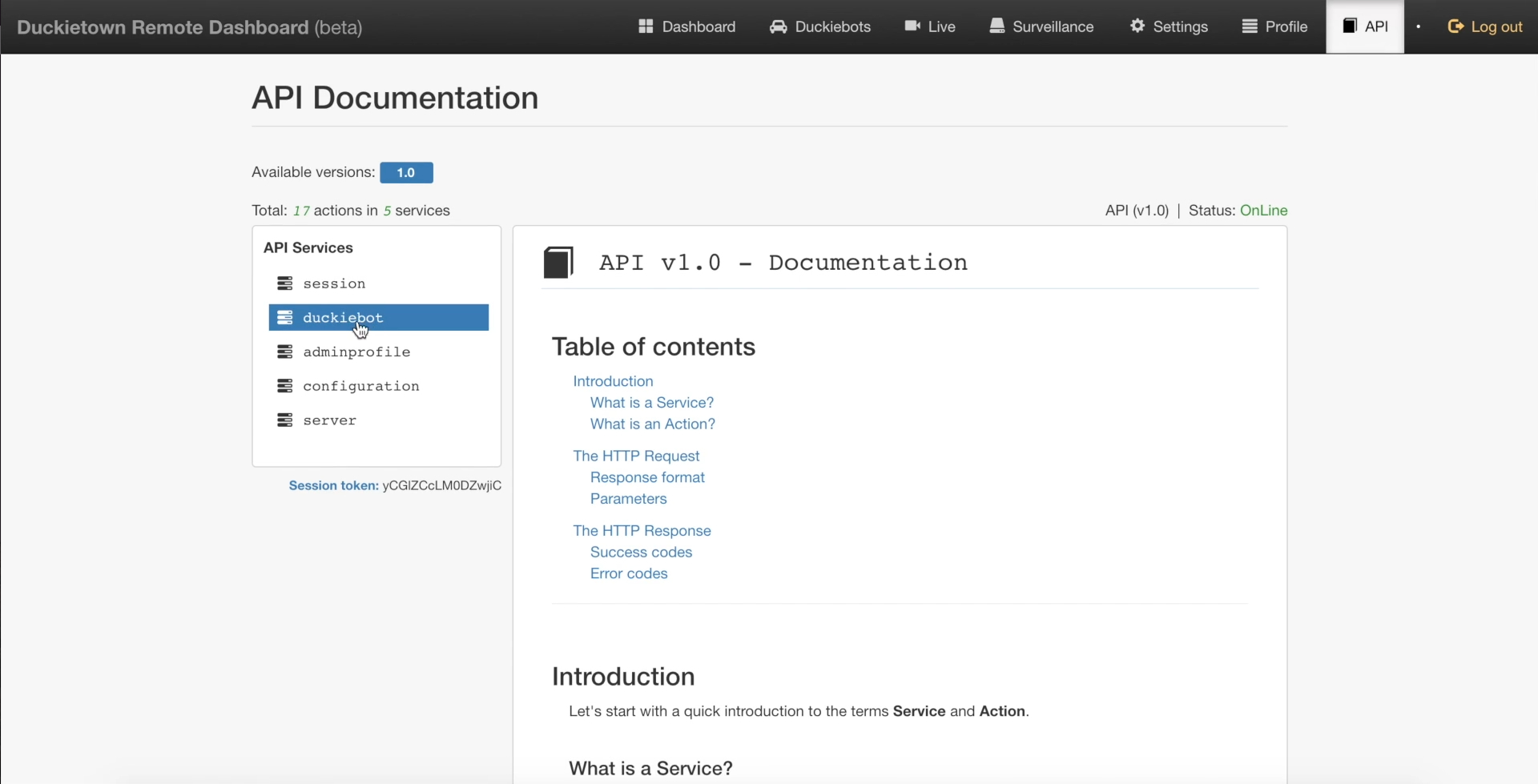
Task: Click the dot indicator beside API tab
Action: pyautogui.click(x=1418, y=27)
